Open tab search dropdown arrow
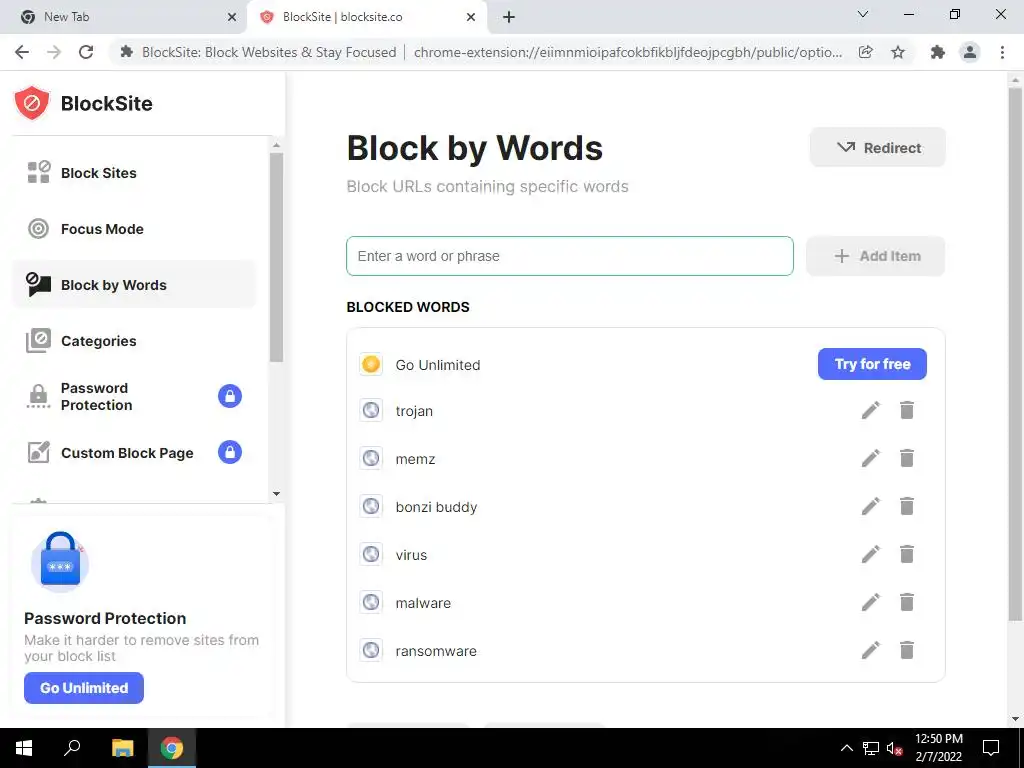The width and height of the screenshot is (1024, 768). coord(863,14)
